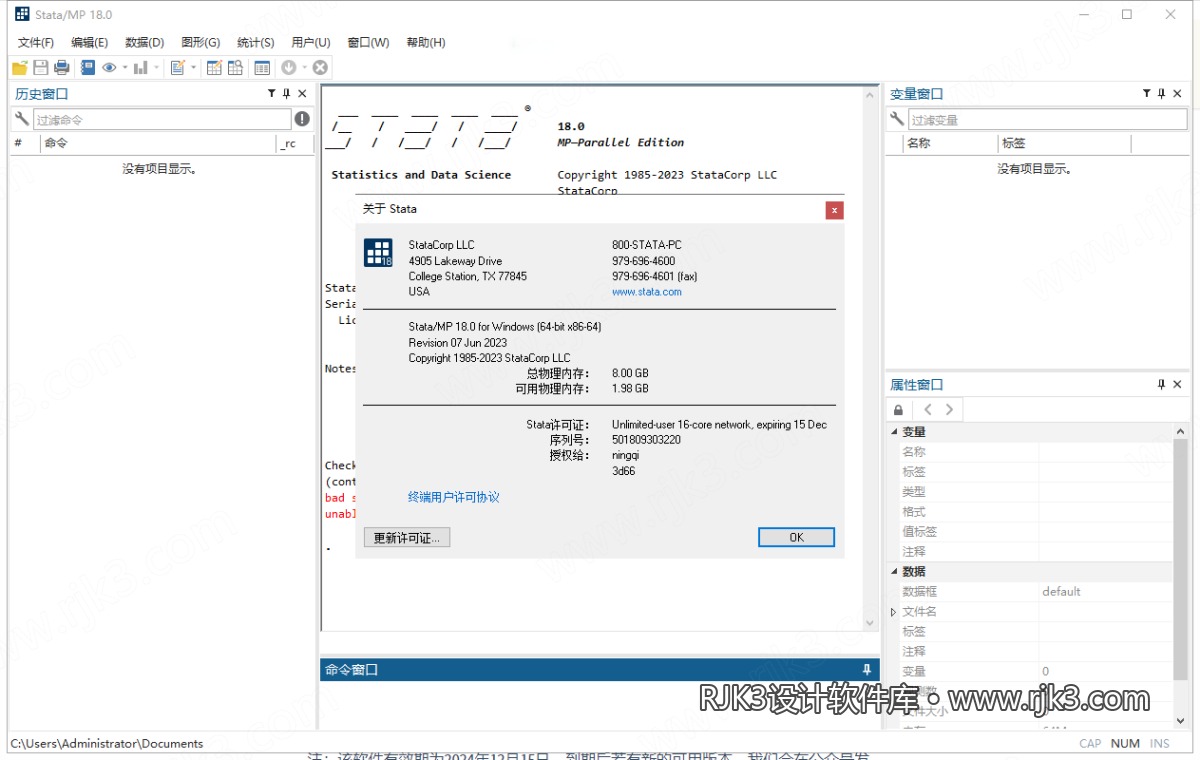Screen dimensions: 1200x760
Task: Toggle the pin on the Command window
Action: [867, 669]
